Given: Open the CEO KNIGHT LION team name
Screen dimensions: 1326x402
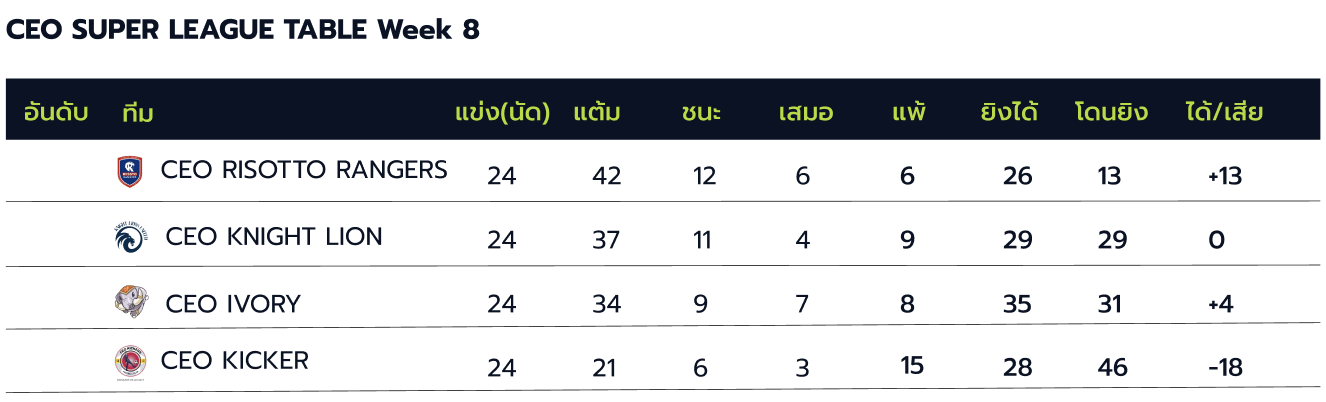Looking at the screenshot, I should point(274,237).
